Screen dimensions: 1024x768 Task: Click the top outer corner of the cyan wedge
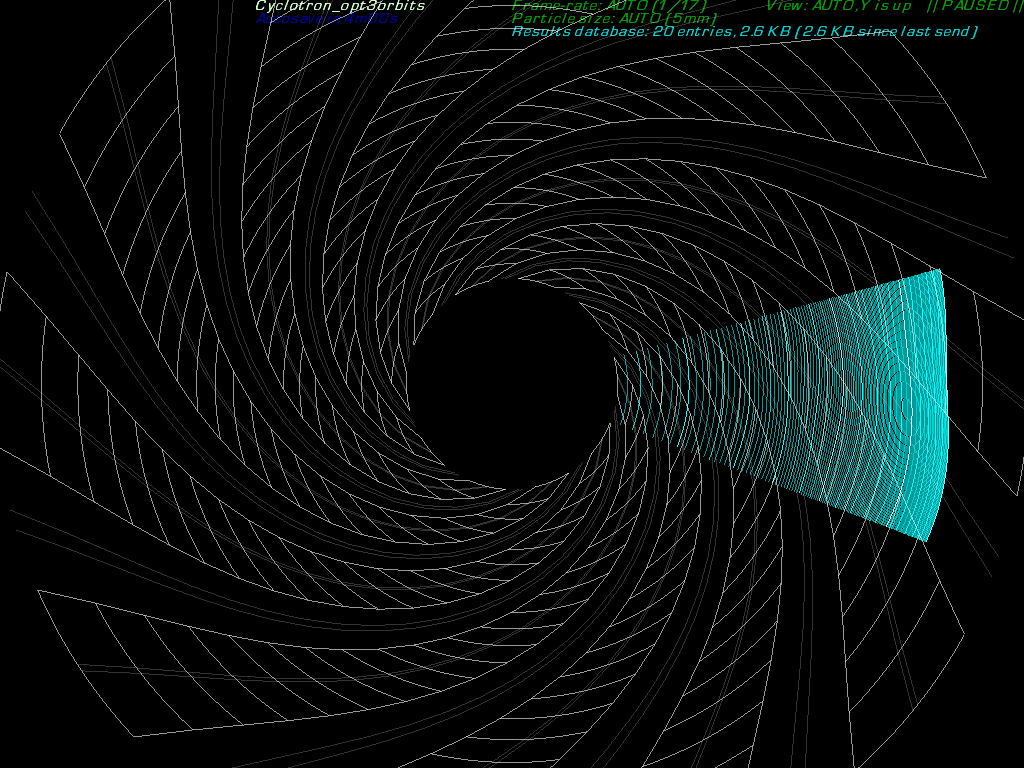pyautogui.click(x=939, y=270)
